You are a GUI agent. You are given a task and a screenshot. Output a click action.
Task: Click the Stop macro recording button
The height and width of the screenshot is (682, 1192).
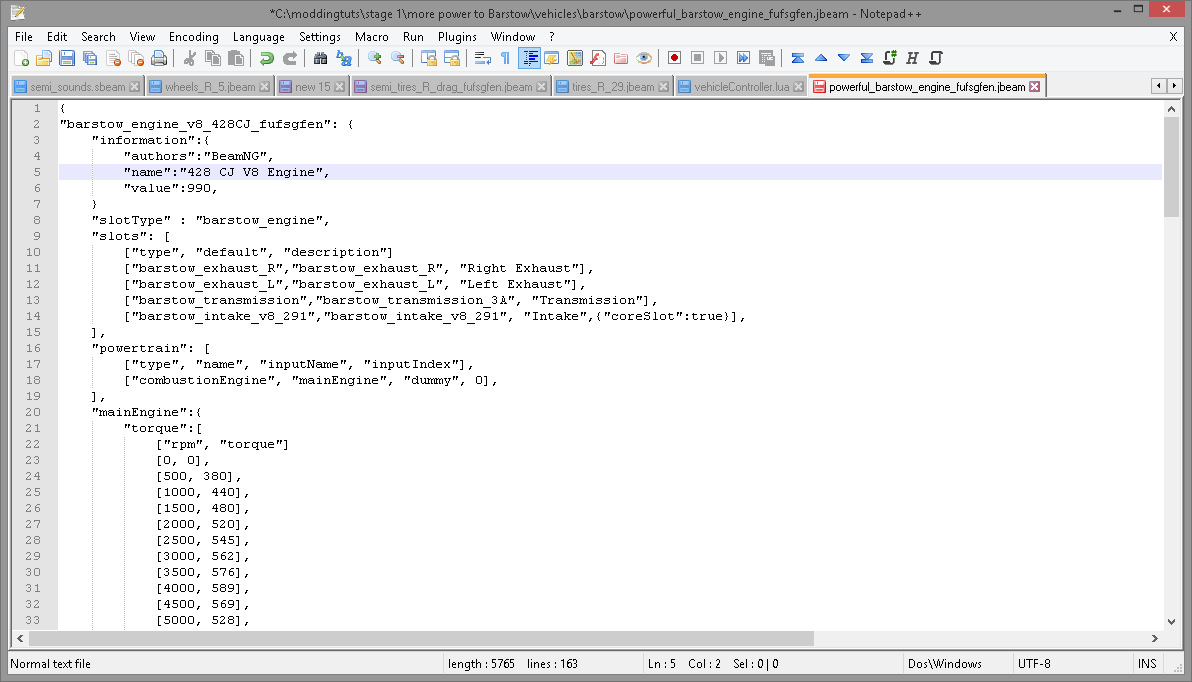[x=697, y=59]
